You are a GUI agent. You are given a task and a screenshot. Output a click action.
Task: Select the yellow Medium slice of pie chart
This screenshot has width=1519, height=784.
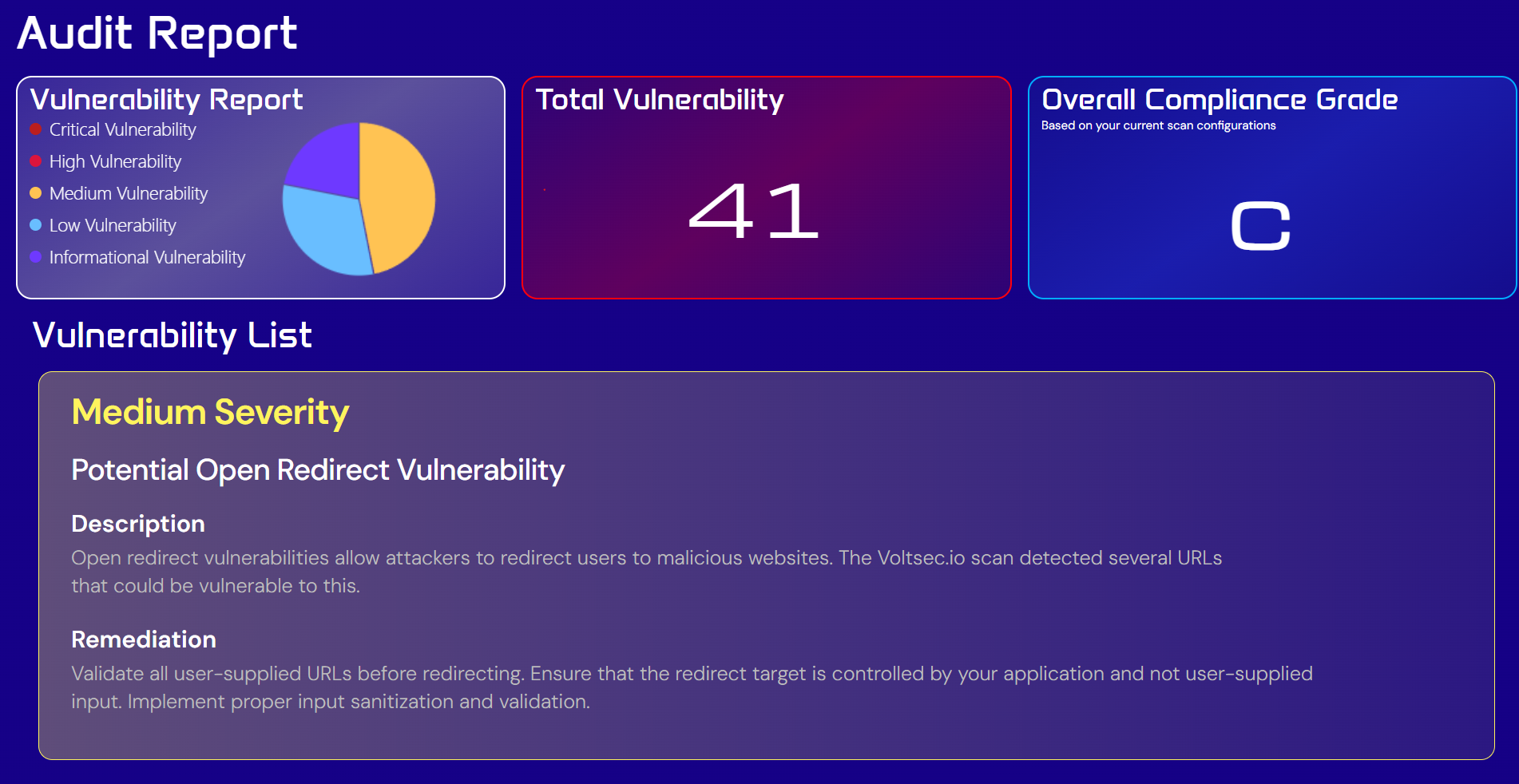tap(398, 196)
